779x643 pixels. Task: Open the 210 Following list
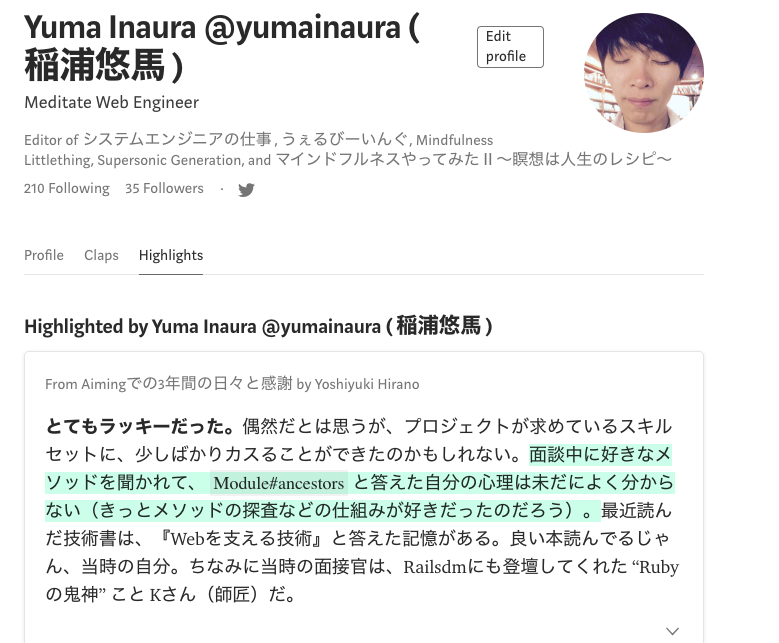click(67, 188)
